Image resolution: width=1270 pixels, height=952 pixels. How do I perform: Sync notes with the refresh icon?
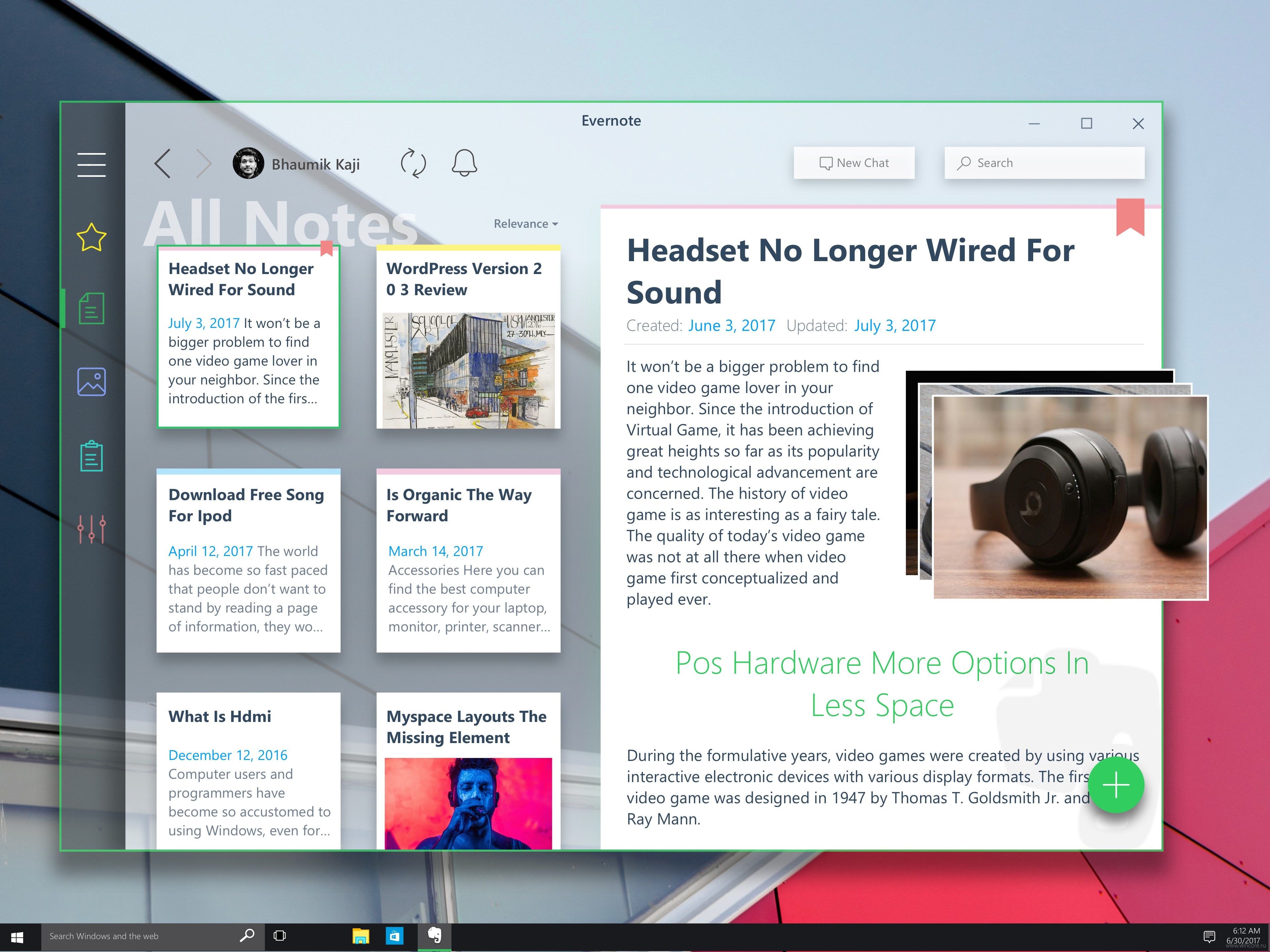413,164
